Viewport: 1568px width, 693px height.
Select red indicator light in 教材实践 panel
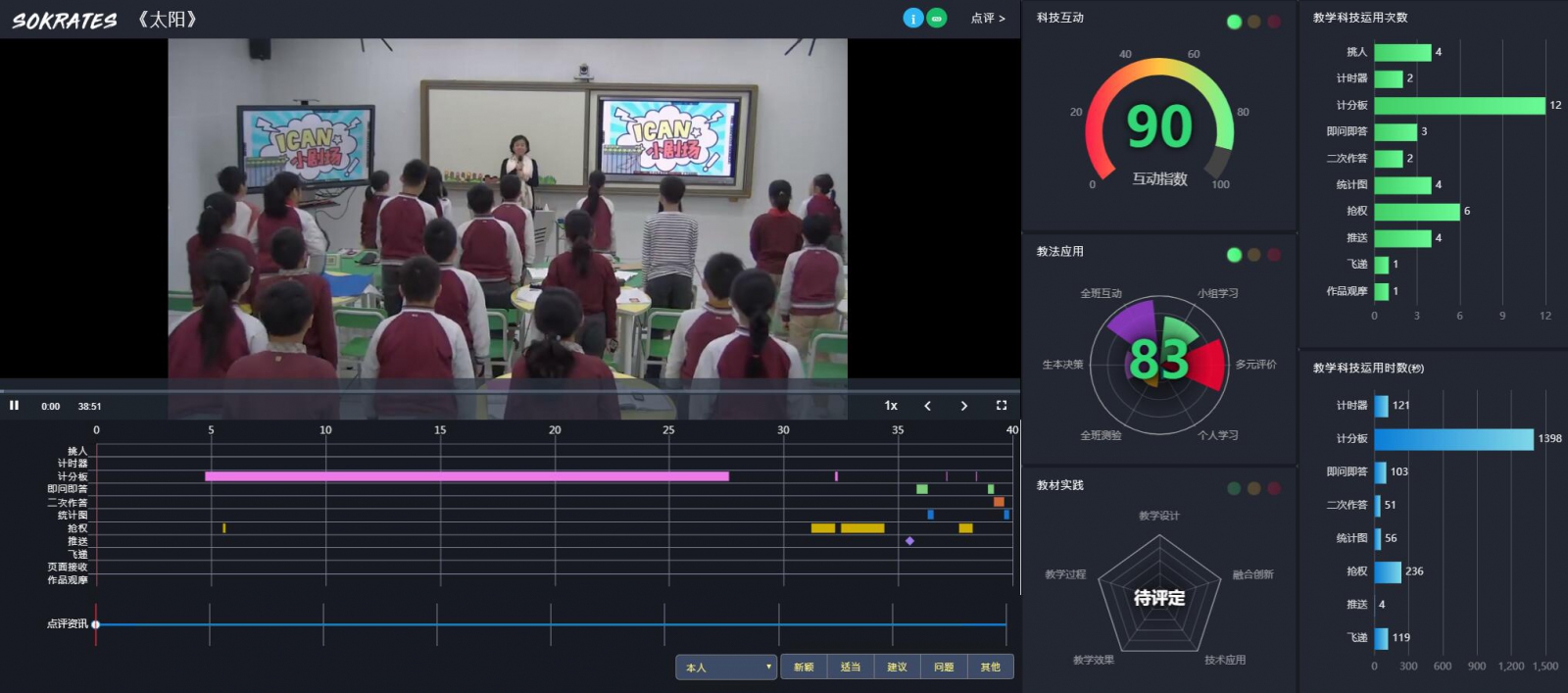coord(1274,488)
